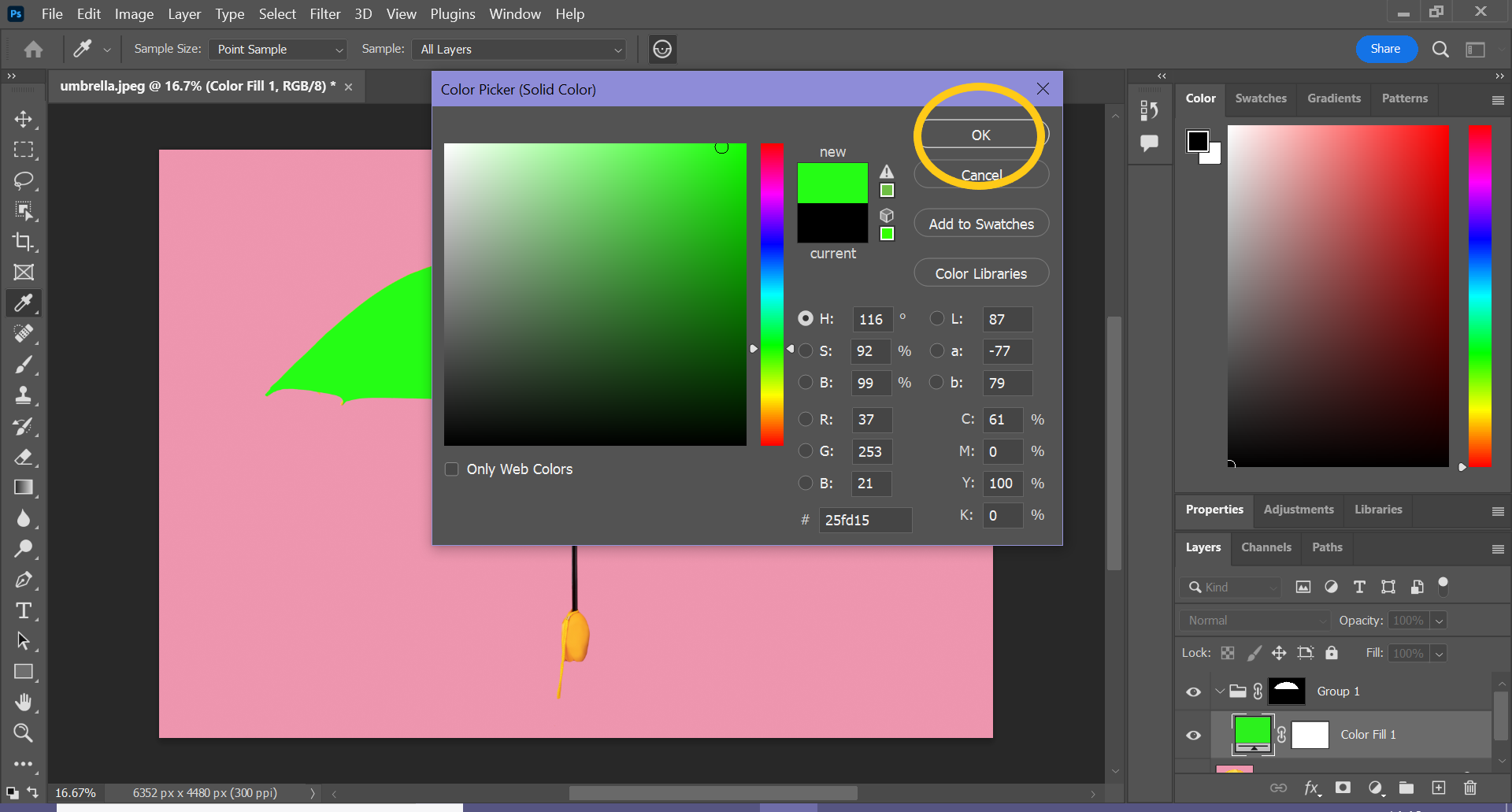This screenshot has width=1512, height=812.
Task: Select the Move tool
Action: click(24, 119)
